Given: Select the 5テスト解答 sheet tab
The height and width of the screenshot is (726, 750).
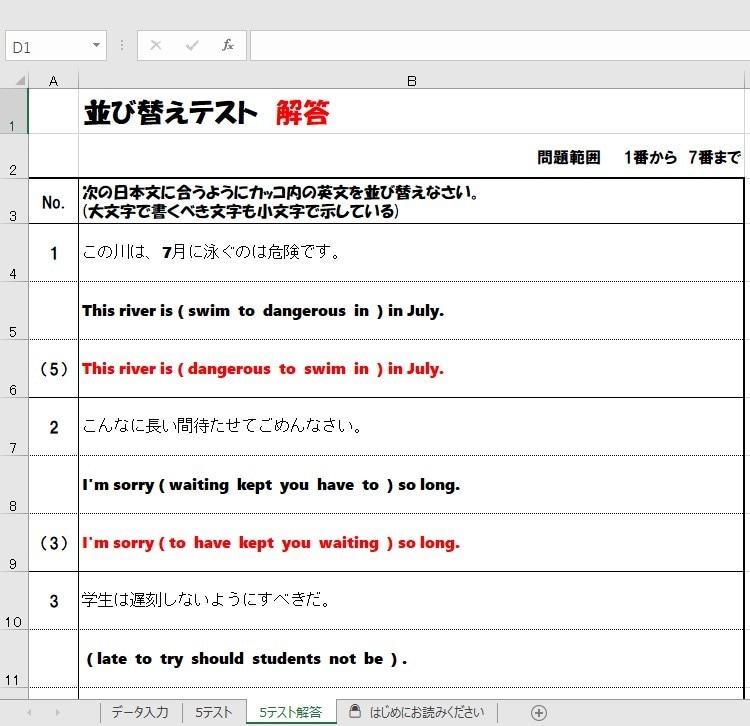Looking at the screenshot, I should [x=290, y=713].
